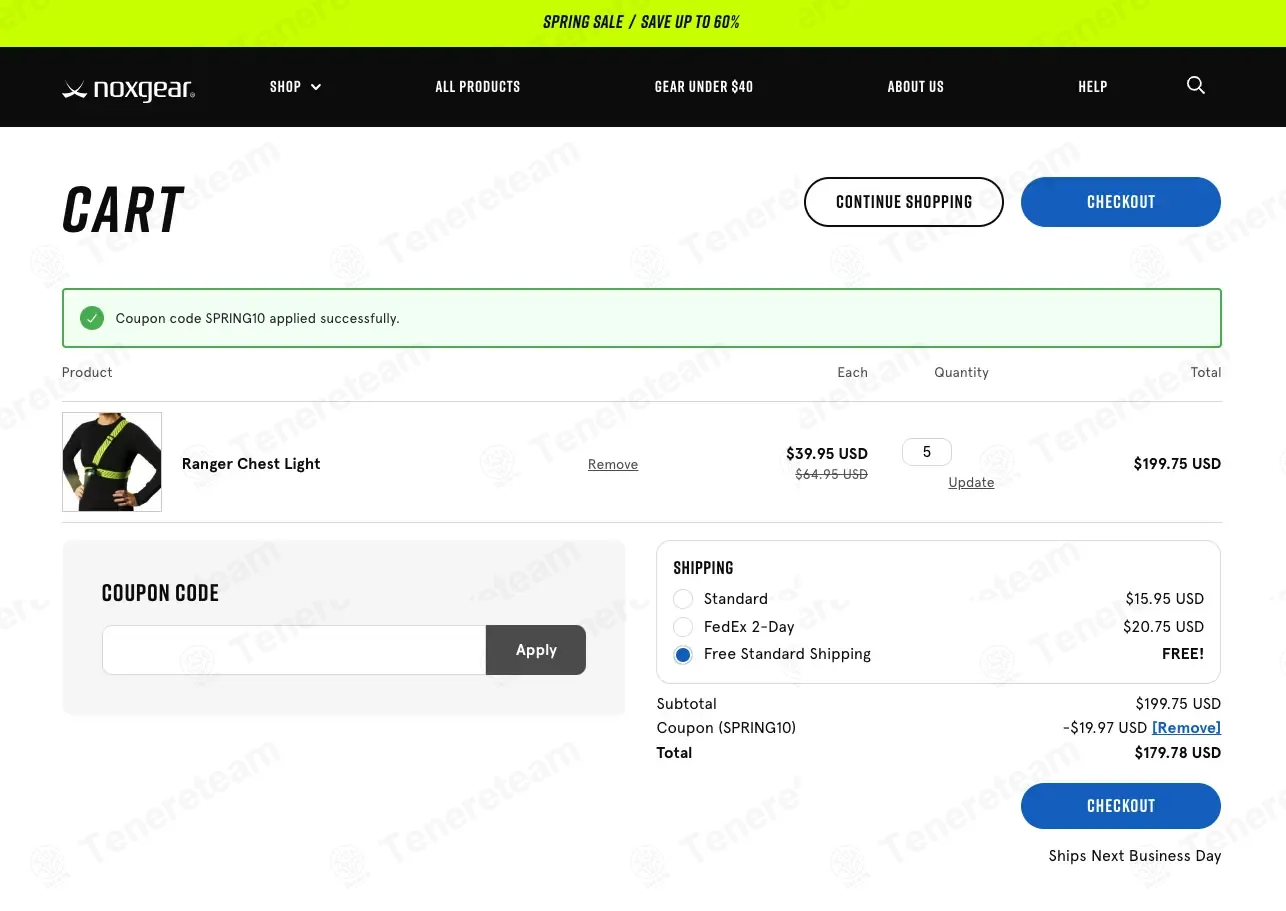Click the bottom Checkout button

pos(1121,806)
